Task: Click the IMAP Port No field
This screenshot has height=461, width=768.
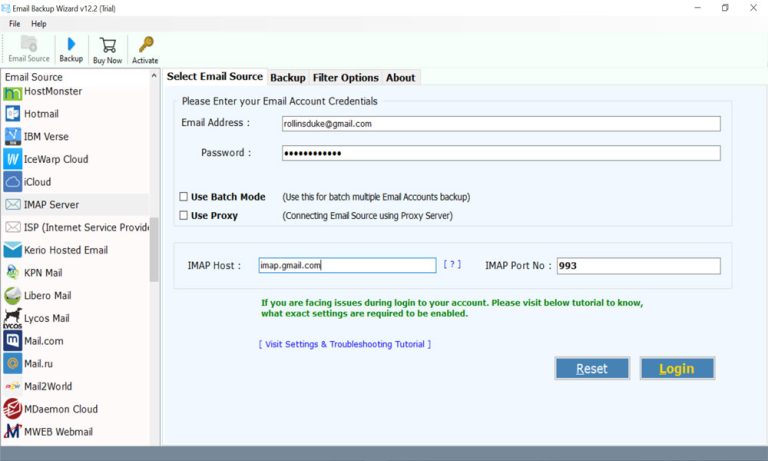Action: [639, 266]
